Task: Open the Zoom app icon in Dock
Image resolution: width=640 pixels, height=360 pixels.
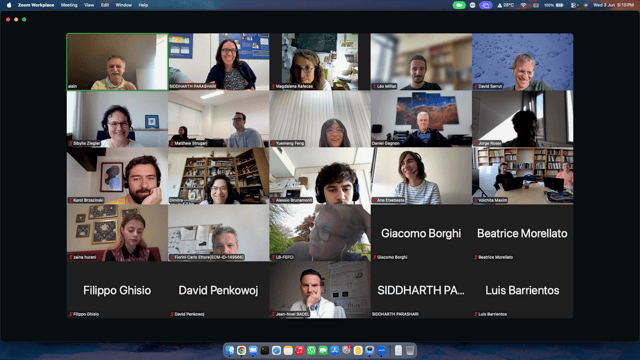Action: pos(382,350)
